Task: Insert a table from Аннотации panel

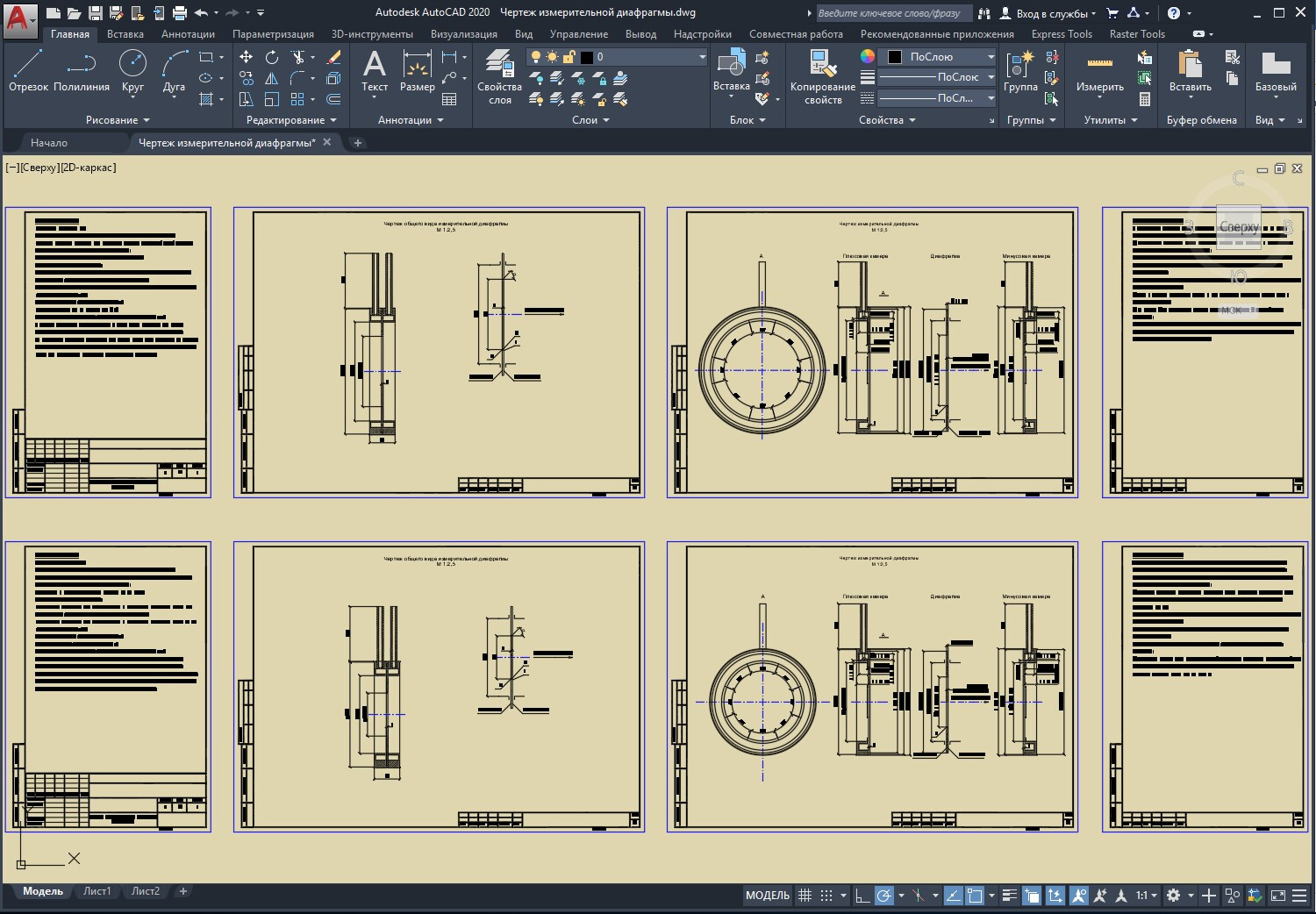Action: [449, 99]
